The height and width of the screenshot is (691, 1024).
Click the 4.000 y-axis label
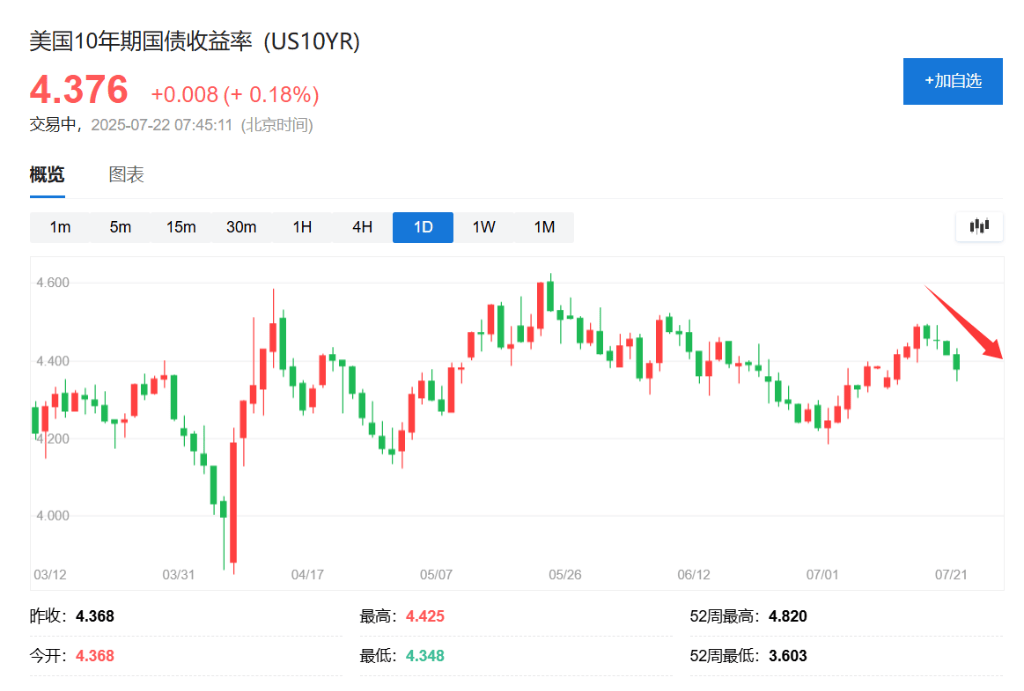[52, 516]
